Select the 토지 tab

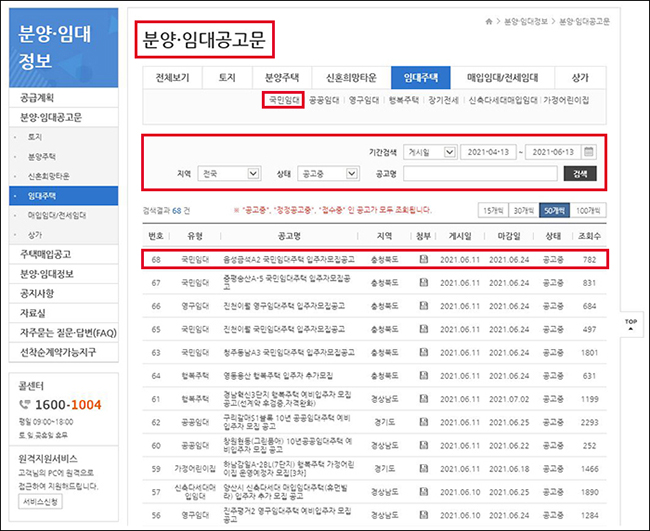227,78
